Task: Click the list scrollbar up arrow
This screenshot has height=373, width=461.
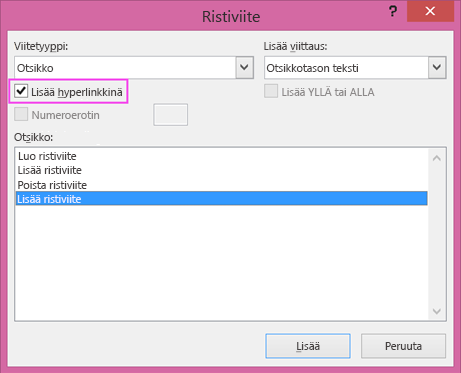Action: click(x=437, y=158)
